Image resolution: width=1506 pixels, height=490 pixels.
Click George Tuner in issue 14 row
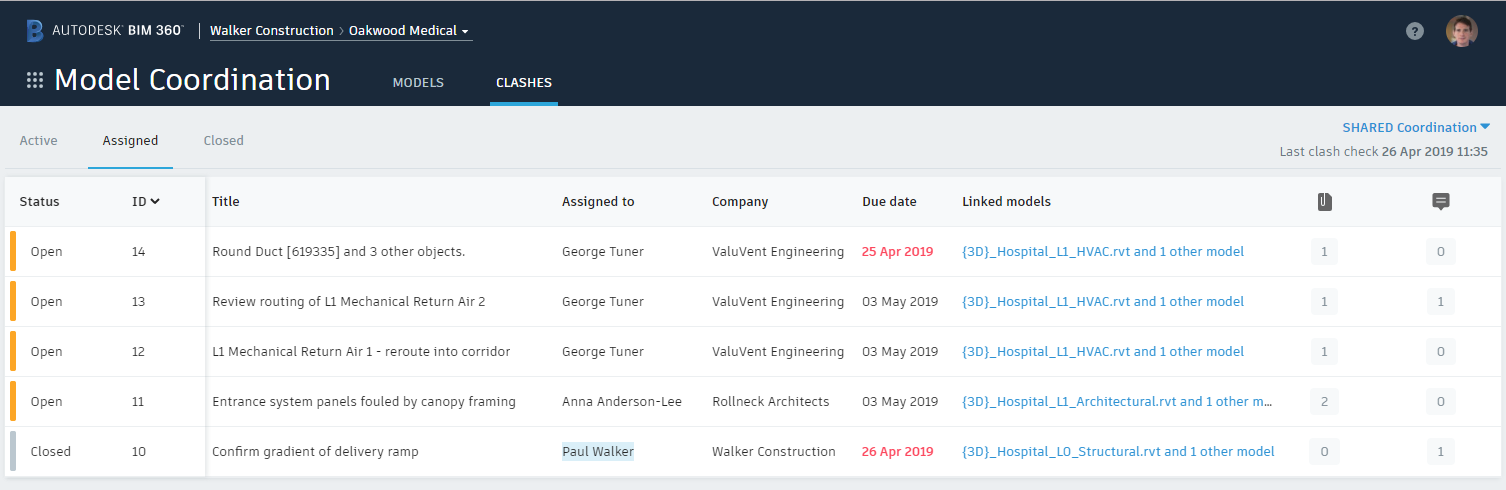603,252
